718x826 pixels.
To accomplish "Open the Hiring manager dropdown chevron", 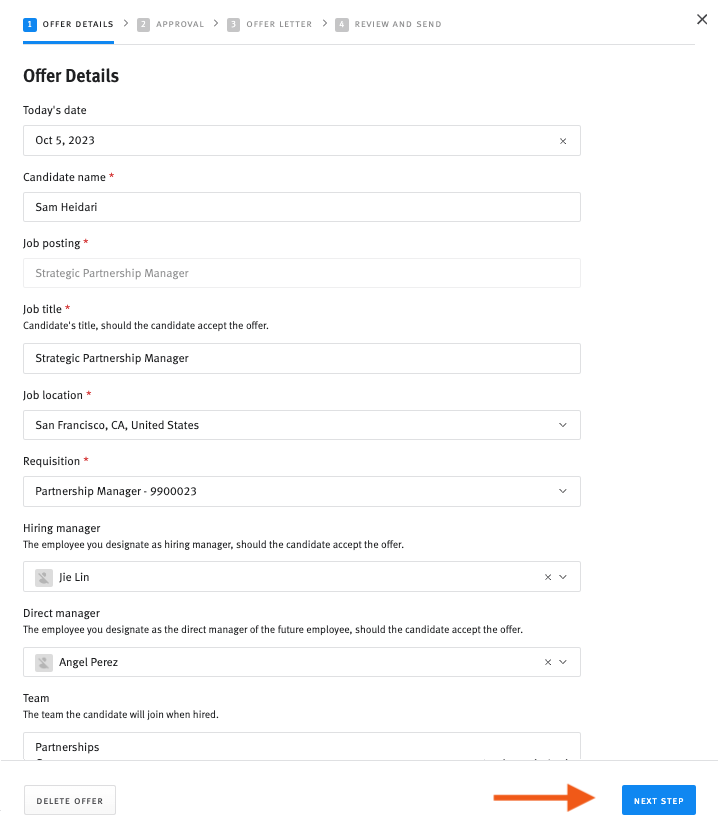I will pos(565,577).
